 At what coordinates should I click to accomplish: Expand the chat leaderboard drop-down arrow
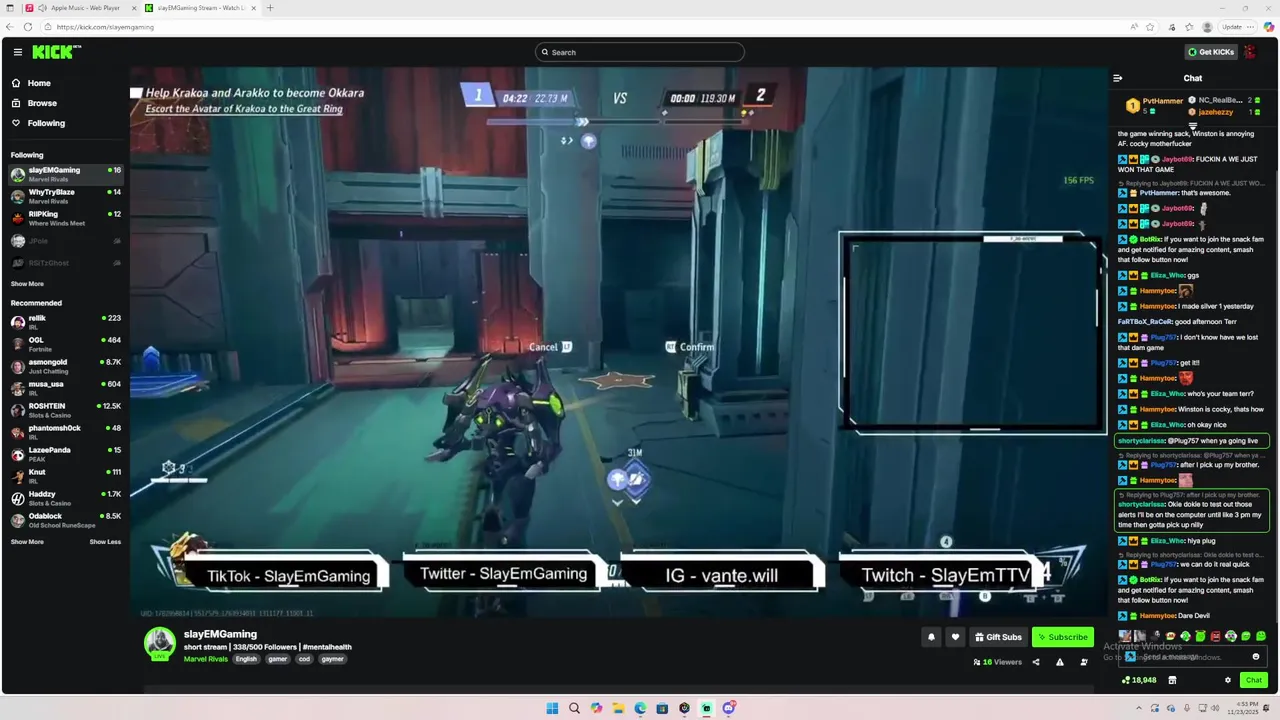(x=1193, y=125)
